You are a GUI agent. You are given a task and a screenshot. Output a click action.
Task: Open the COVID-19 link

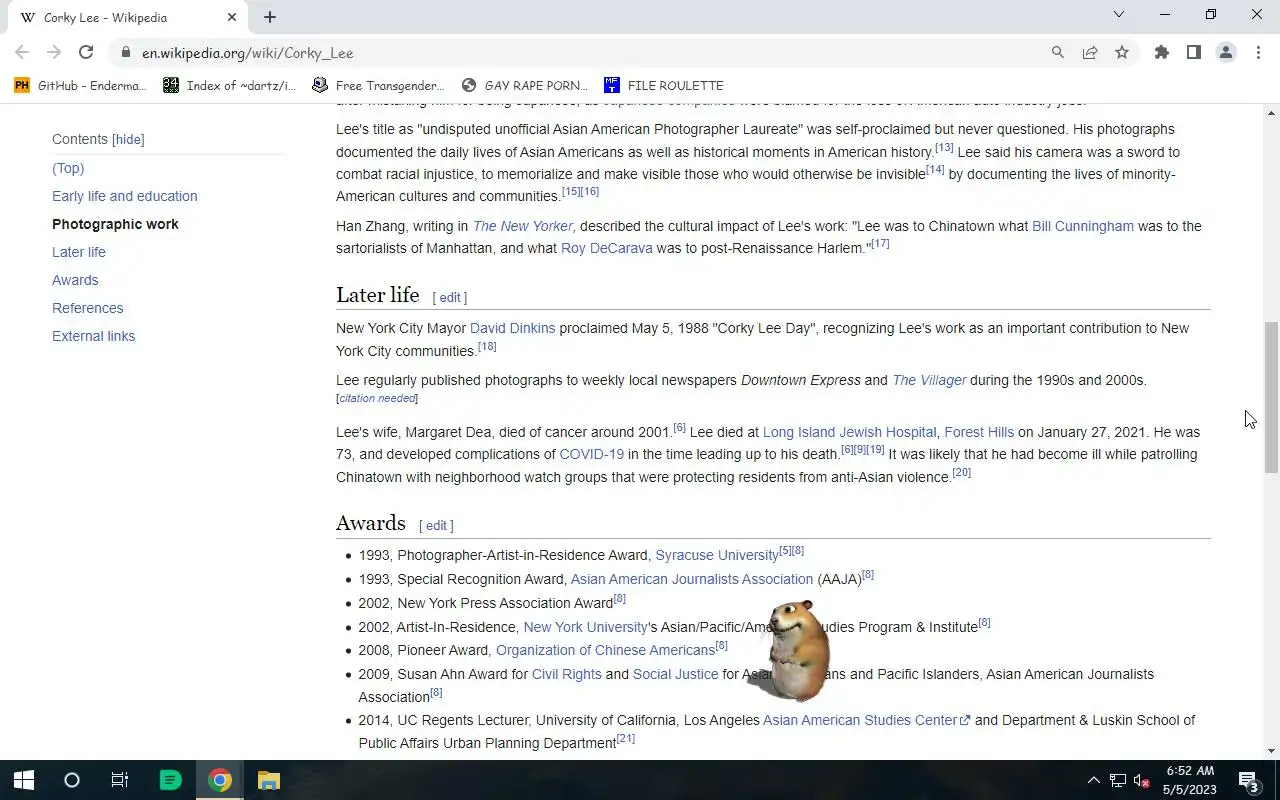point(592,454)
